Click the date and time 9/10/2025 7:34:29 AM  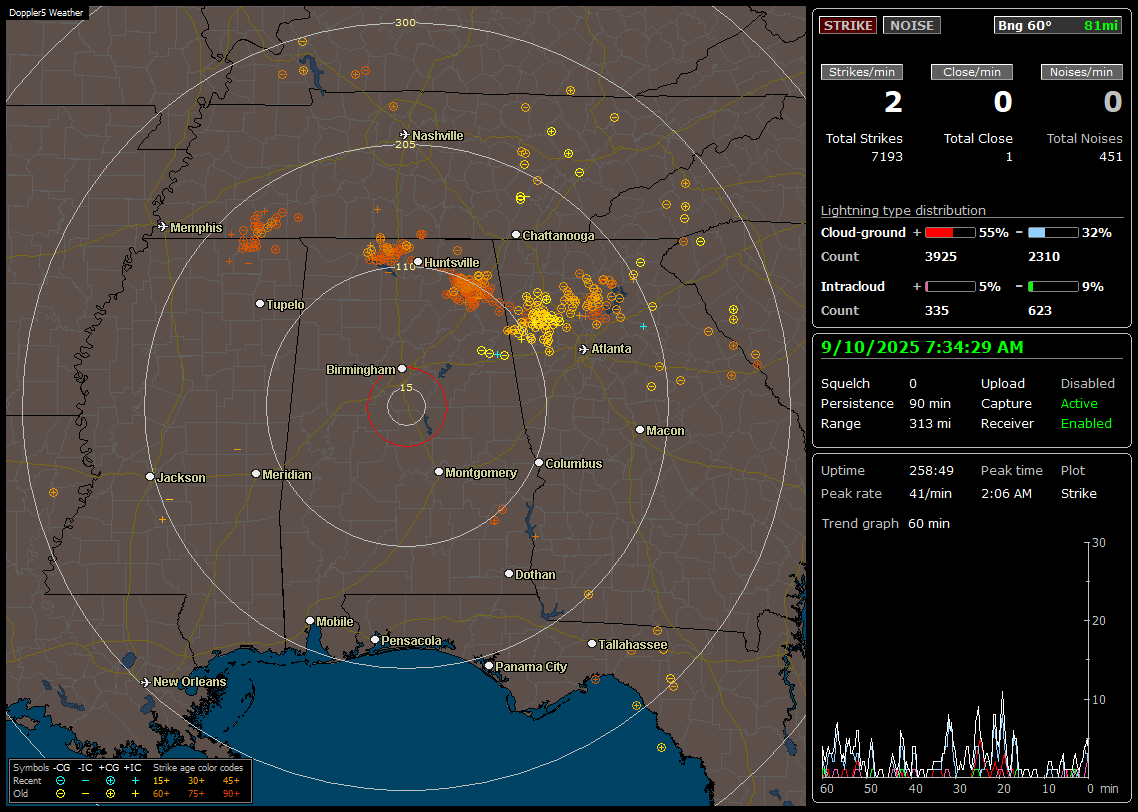[922, 348]
